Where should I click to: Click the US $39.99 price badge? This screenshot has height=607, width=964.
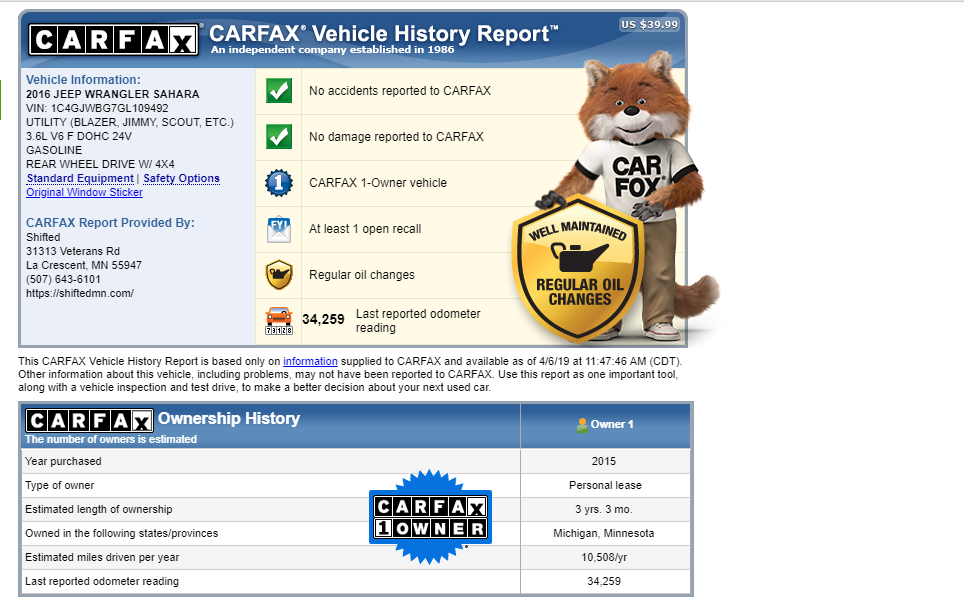(649, 25)
